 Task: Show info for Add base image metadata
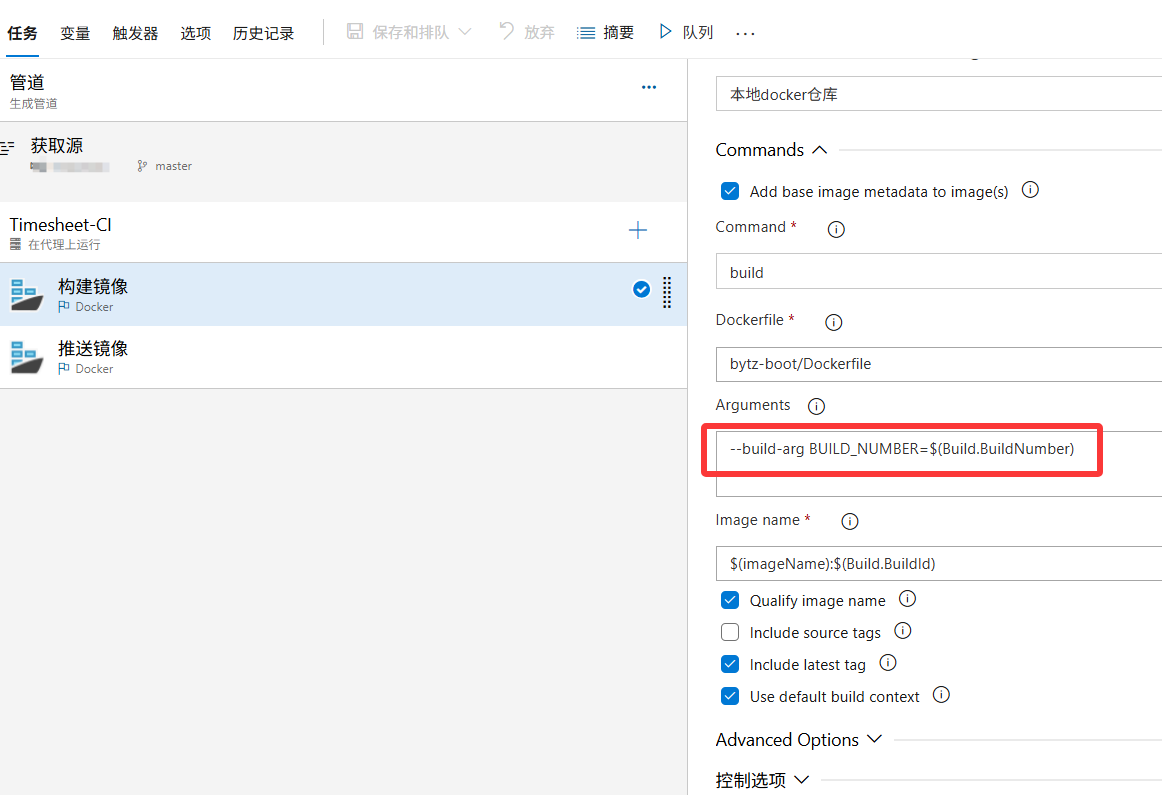(1030, 190)
